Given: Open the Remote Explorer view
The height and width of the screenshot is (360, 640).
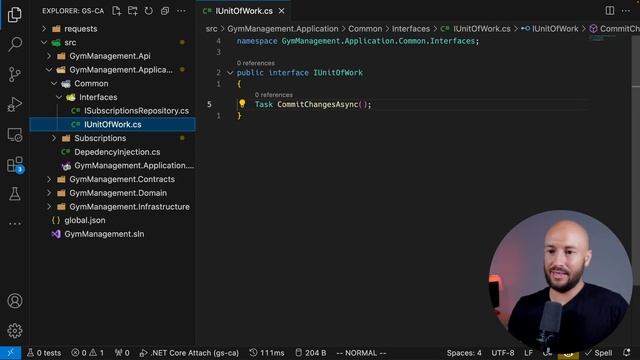Looking at the screenshot, I should [15, 135].
